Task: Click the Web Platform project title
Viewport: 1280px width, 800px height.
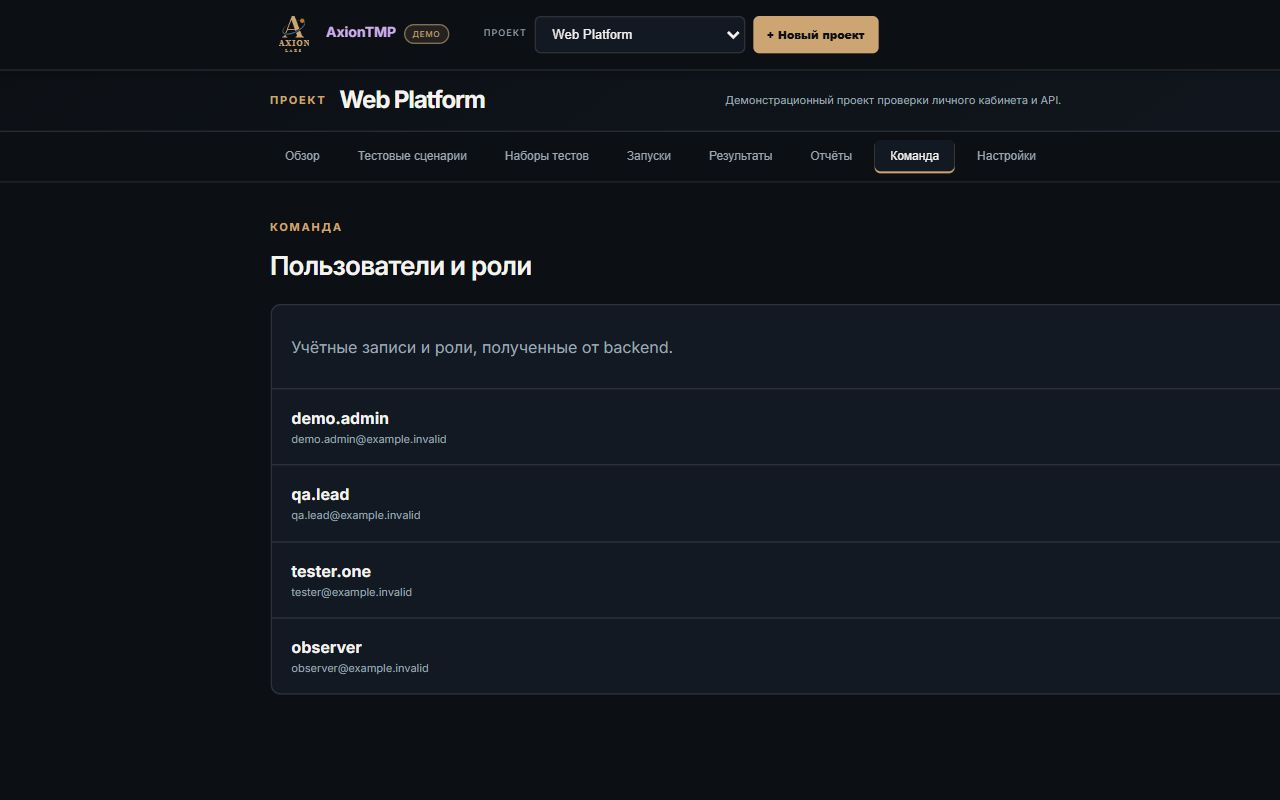Action: [x=412, y=100]
